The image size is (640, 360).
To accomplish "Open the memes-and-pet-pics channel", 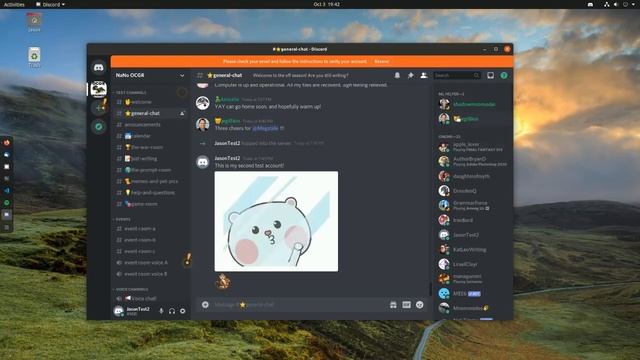I will pyautogui.click(x=150, y=181).
